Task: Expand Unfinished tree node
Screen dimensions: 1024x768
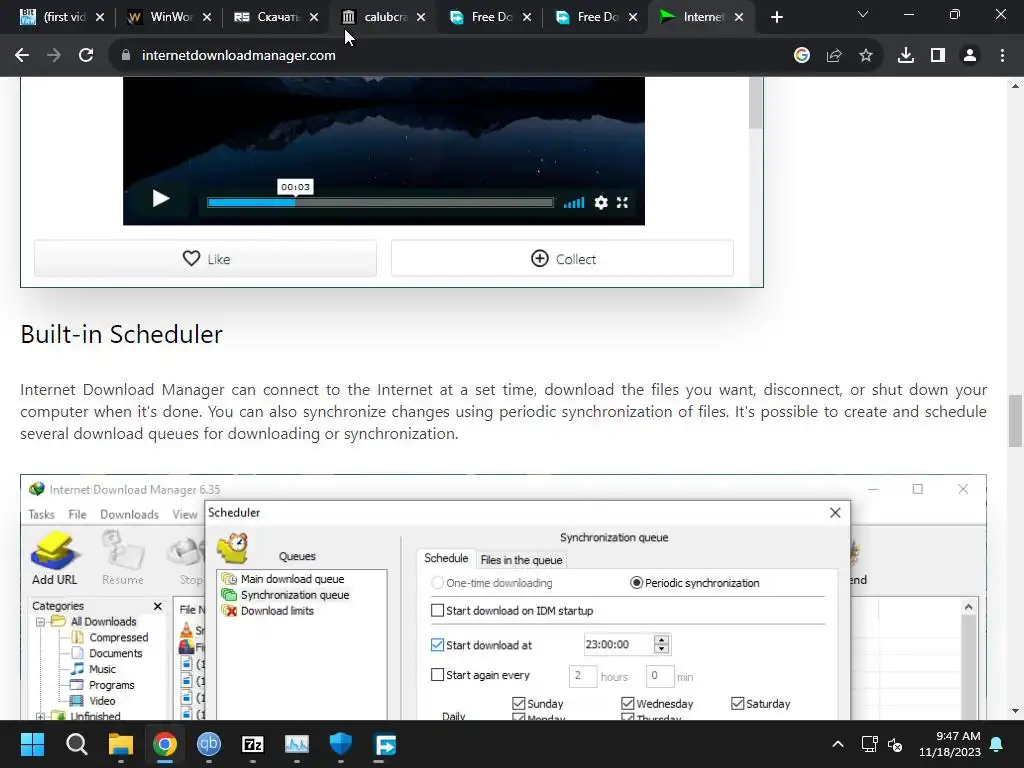Action: coord(40,716)
